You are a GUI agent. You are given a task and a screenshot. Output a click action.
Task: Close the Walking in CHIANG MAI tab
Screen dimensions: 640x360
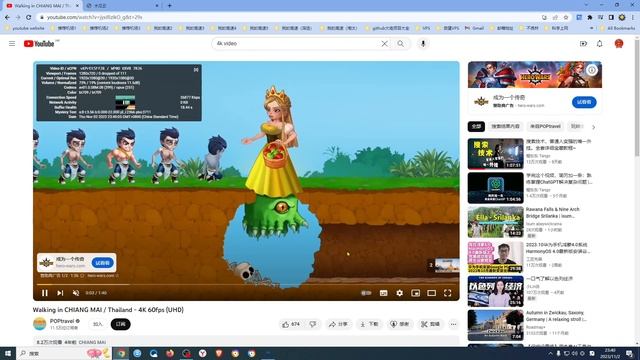77,6
